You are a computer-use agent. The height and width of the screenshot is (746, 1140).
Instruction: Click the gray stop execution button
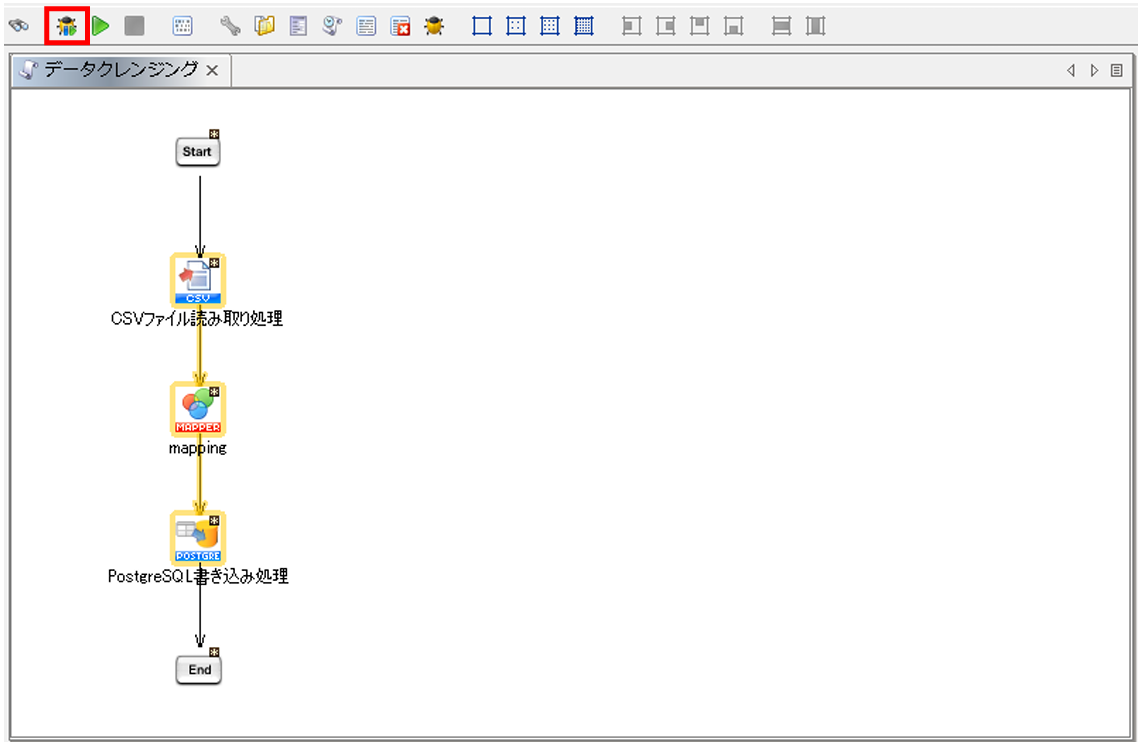[x=134, y=26]
